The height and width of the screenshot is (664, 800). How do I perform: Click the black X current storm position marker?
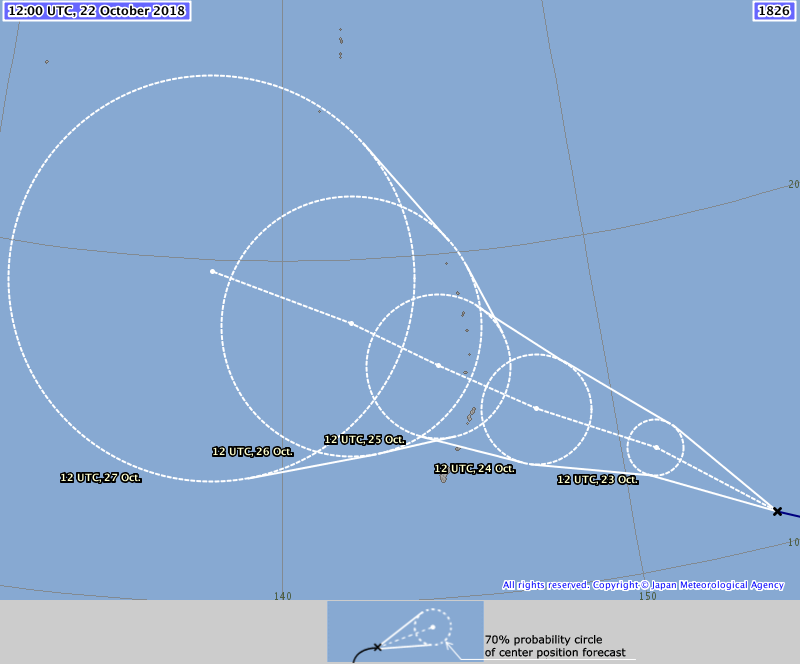777,511
